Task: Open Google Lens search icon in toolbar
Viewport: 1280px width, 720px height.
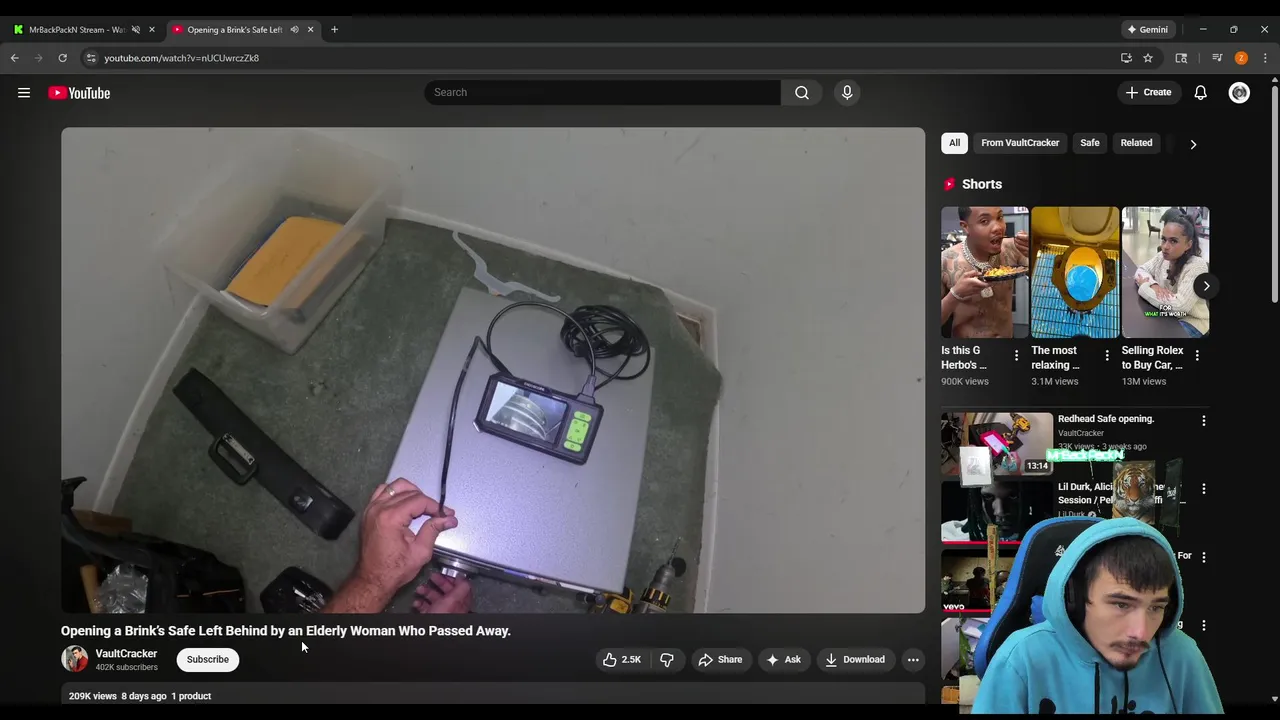Action: (x=1181, y=58)
